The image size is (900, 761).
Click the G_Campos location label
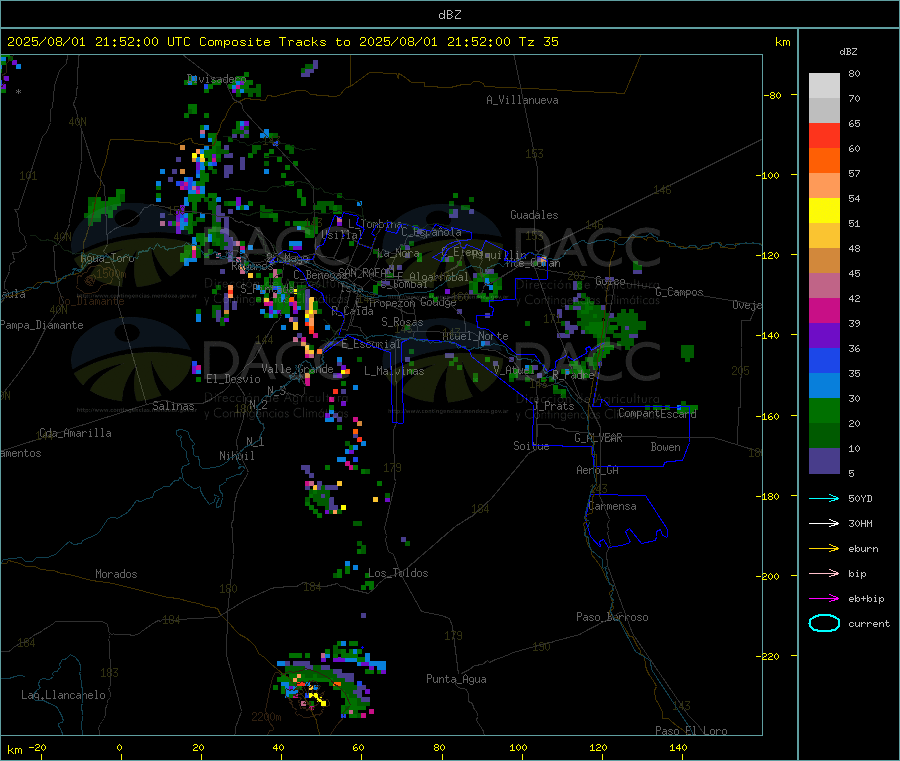[680, 292]
